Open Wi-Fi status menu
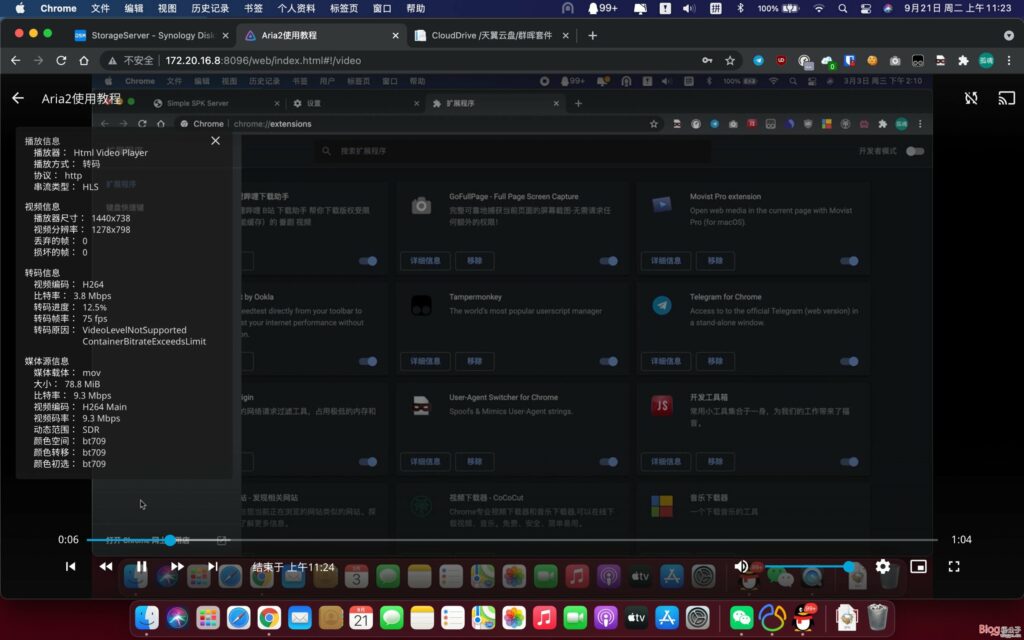This screenshot has height=640, width=1024. 818,8
